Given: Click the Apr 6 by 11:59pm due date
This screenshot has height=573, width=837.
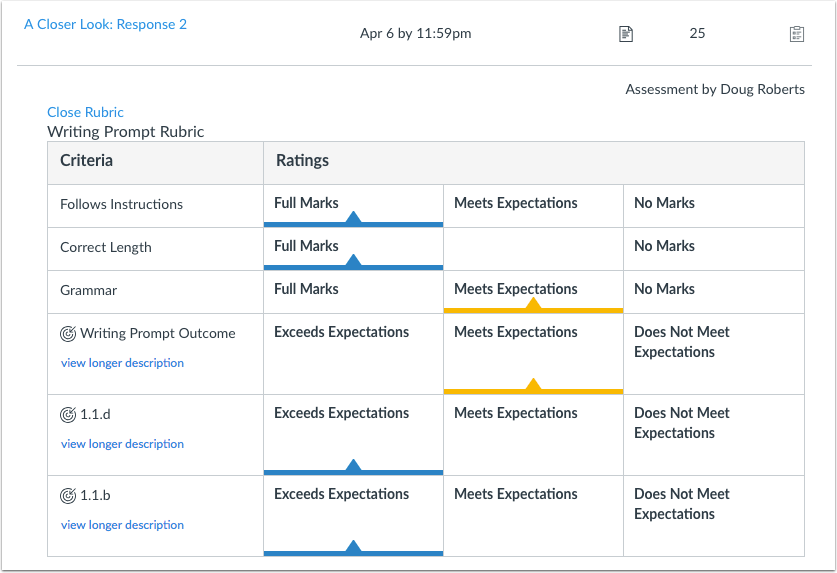Looking at the screenshot, I should click(415, 34).
